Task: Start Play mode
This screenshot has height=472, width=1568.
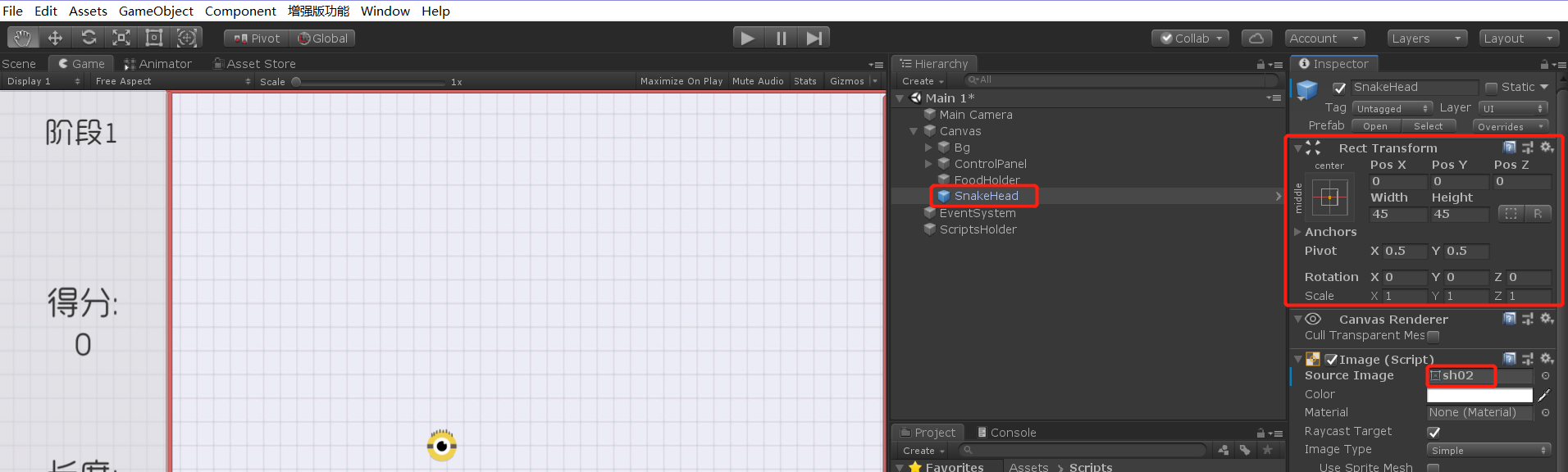Action: 748,38
